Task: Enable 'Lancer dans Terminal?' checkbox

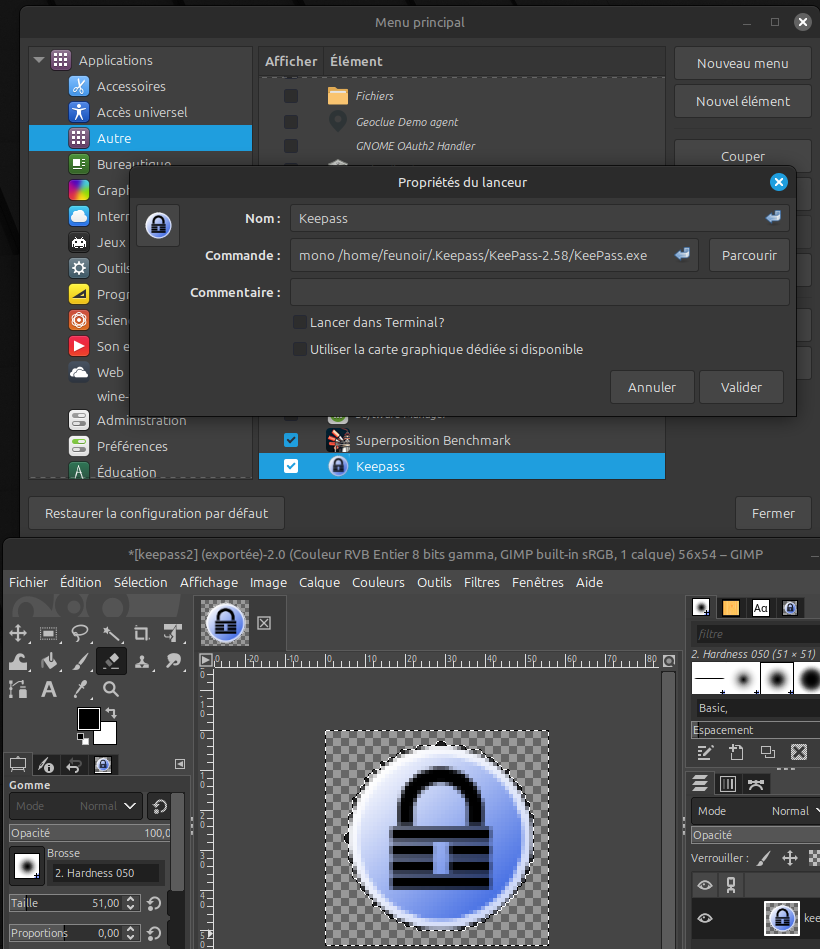Action: click(299, 322)
